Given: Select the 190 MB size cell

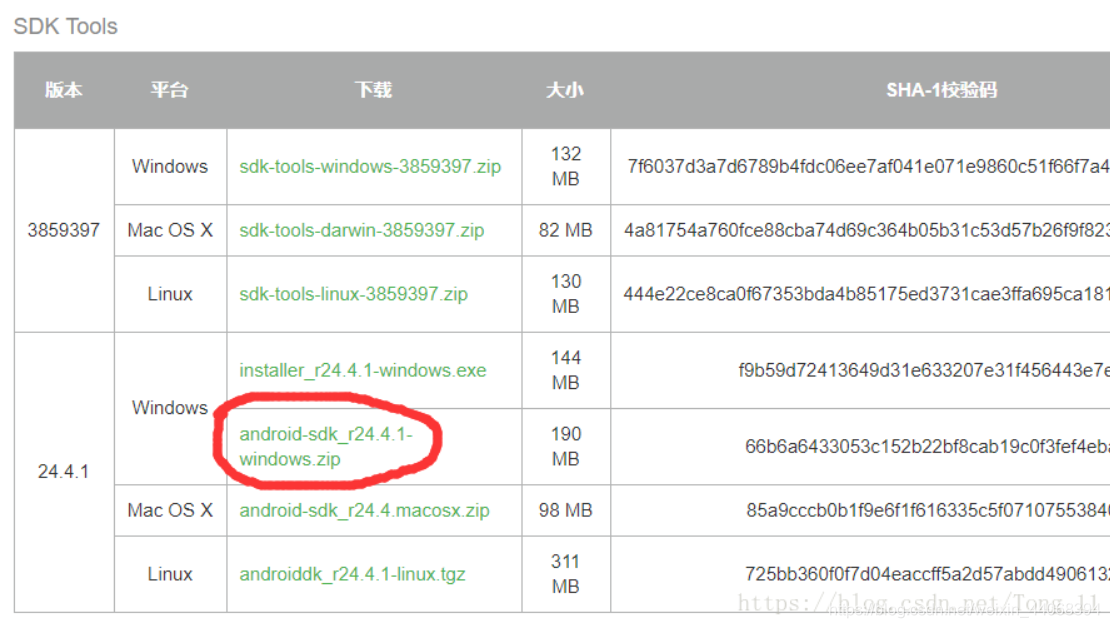Looking at the screenshot, I should (x=566, y=447).
